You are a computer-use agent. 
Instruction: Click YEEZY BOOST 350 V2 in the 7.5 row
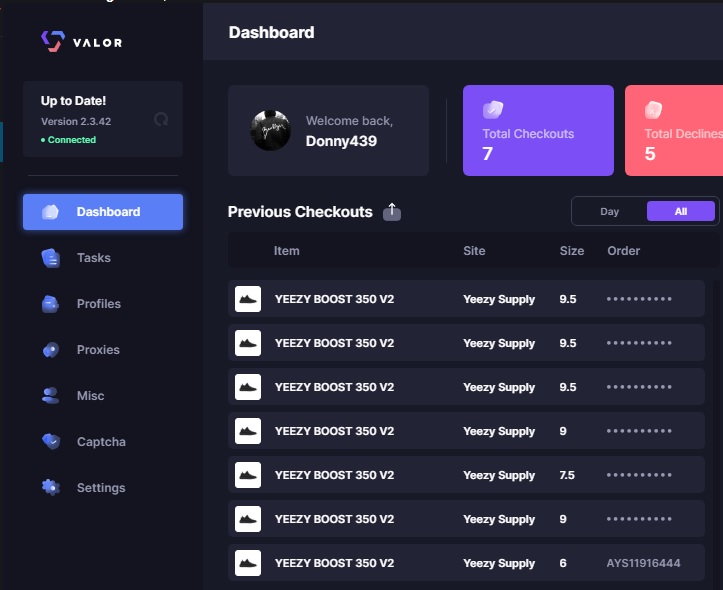point(334,475)
